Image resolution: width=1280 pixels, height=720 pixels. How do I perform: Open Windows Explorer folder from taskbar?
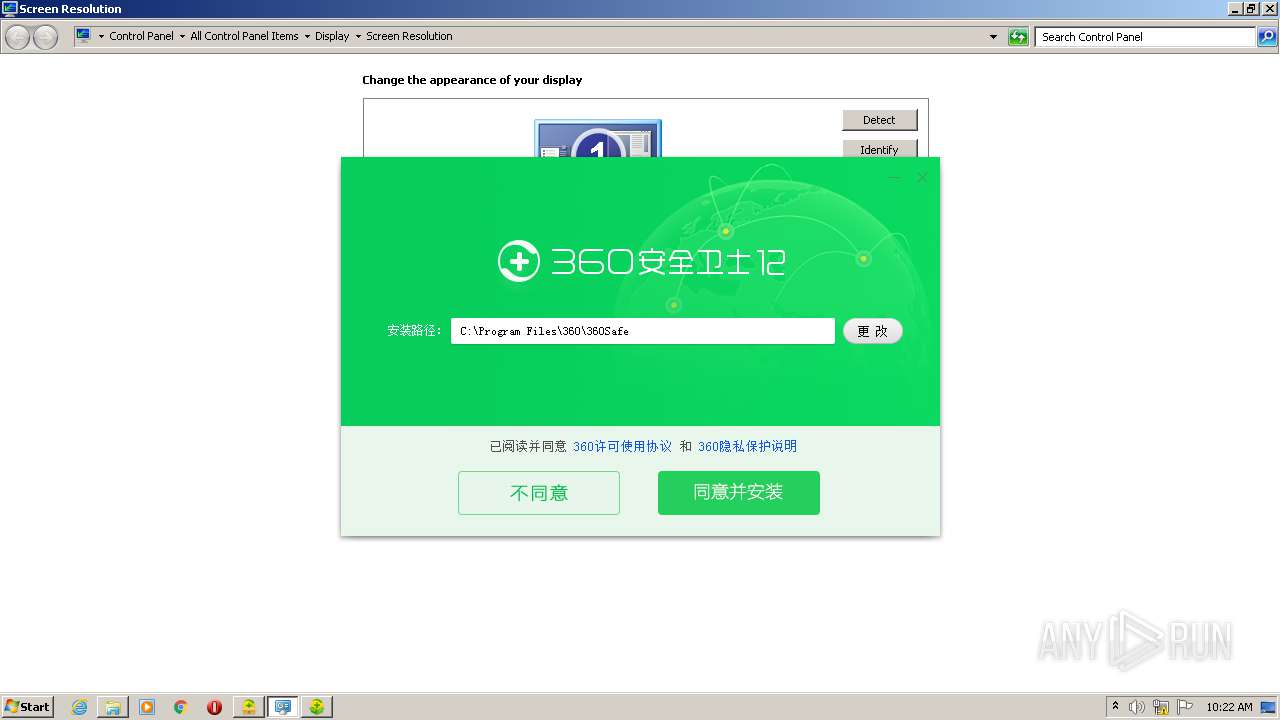(113, 707)
